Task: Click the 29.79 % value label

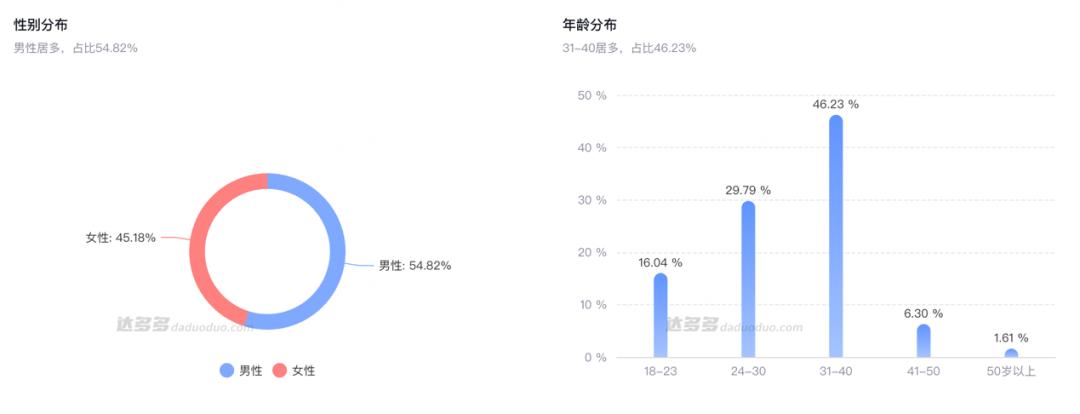Action: [x=748, y=190]
